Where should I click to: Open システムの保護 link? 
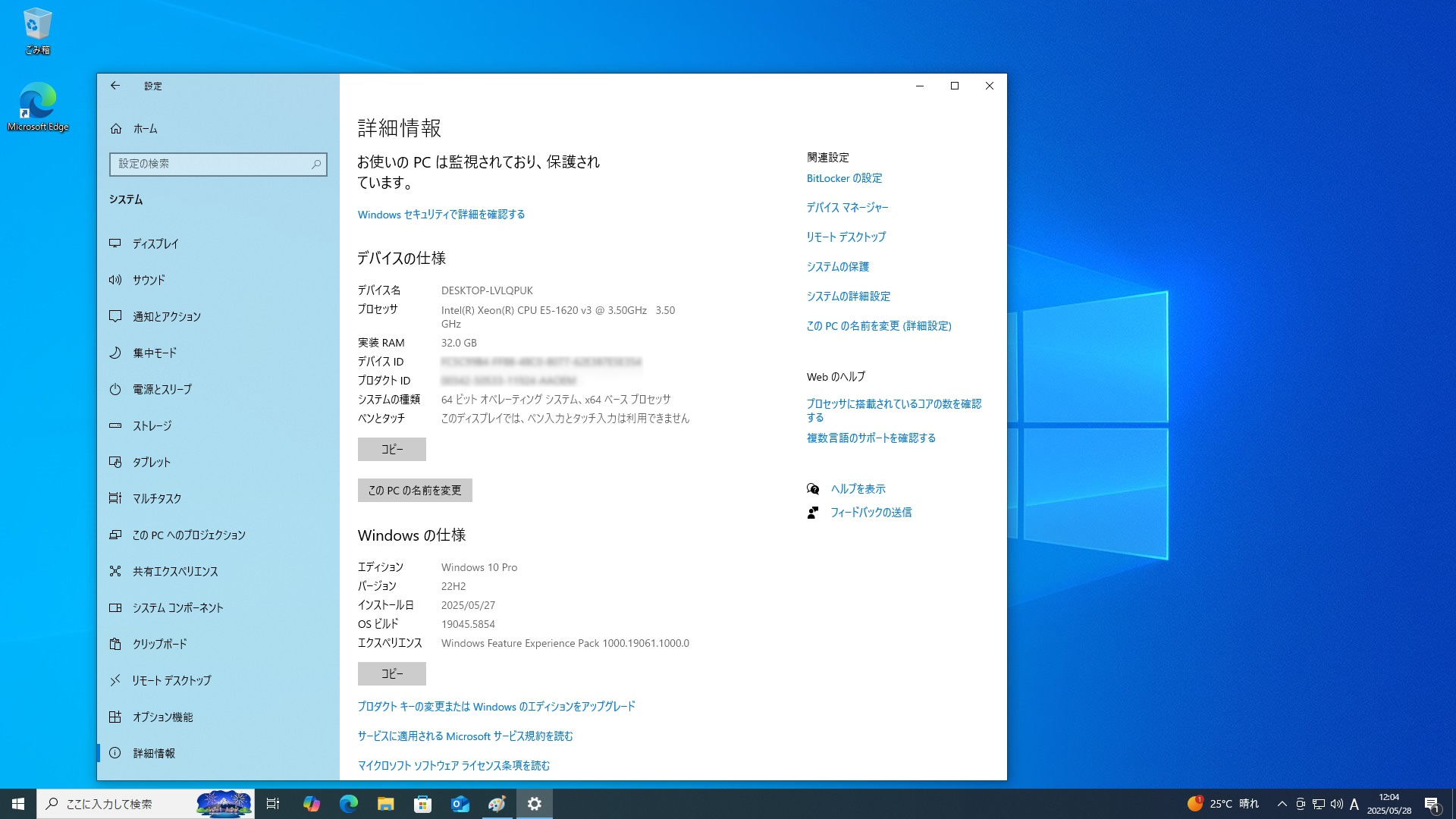(x=838, y=267)
